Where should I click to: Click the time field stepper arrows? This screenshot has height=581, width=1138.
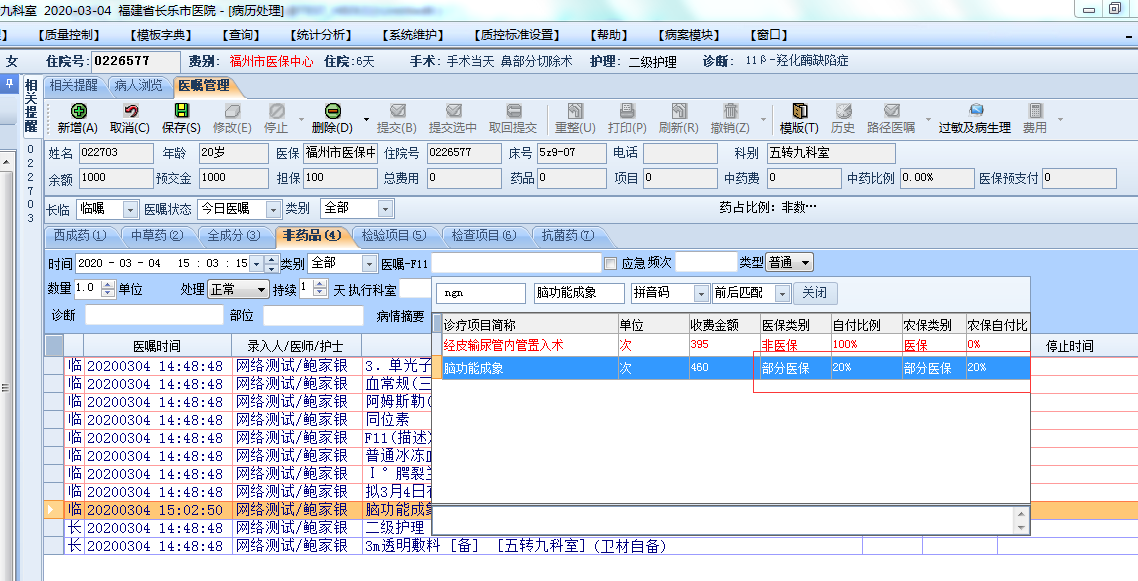(x=271, y=263)
